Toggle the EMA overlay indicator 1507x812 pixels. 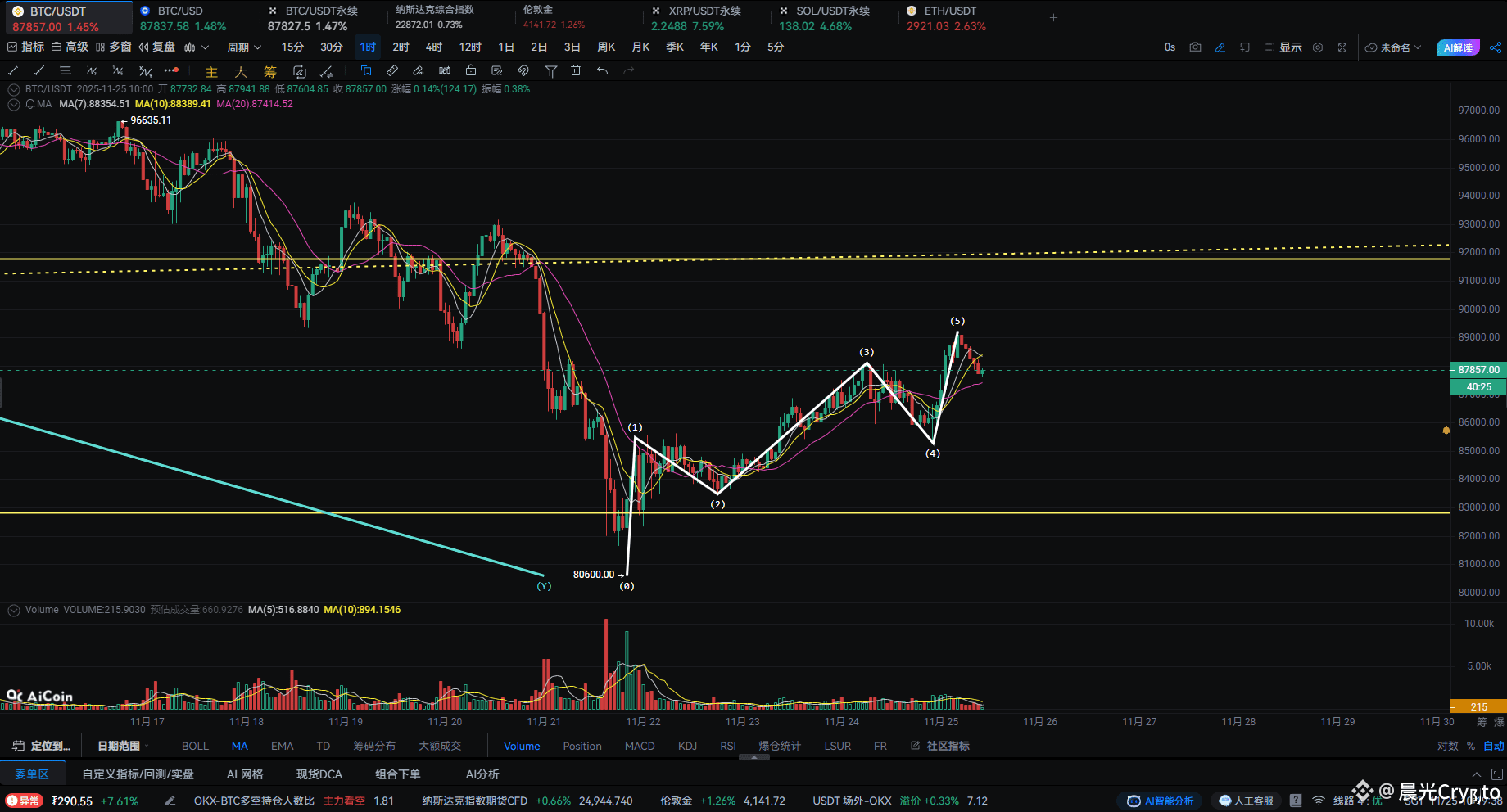(x=282, y=746)
